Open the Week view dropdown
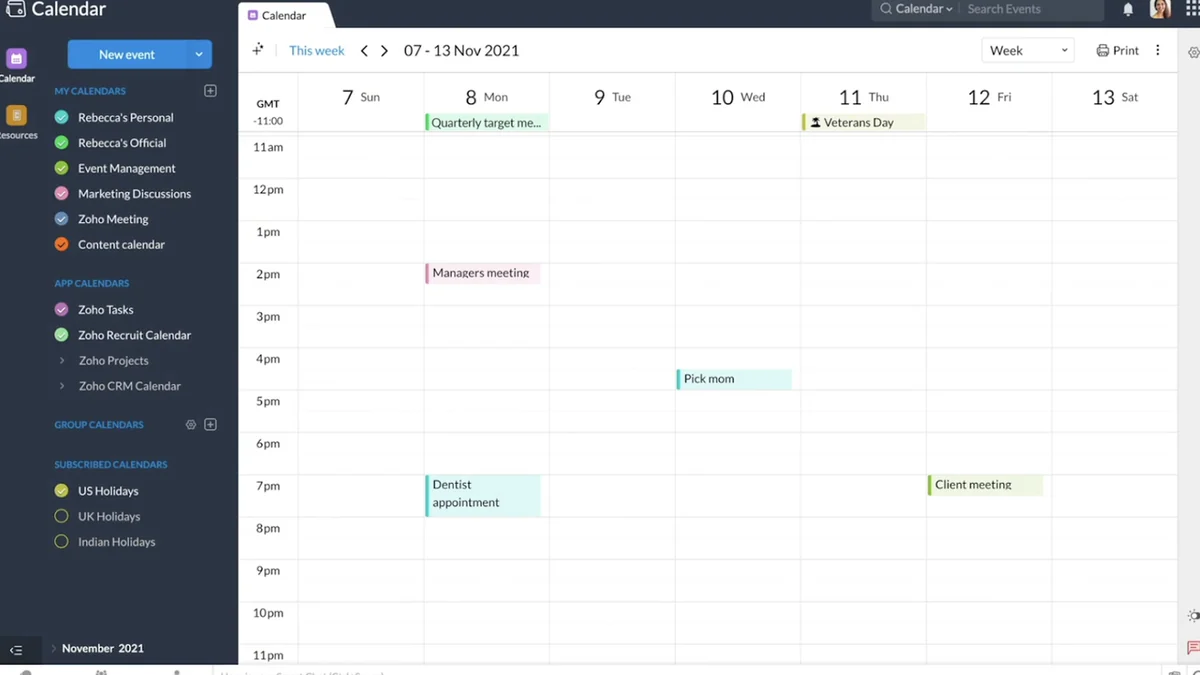1200x675 pixels. pyautogui.click(x=1028, y=51)
